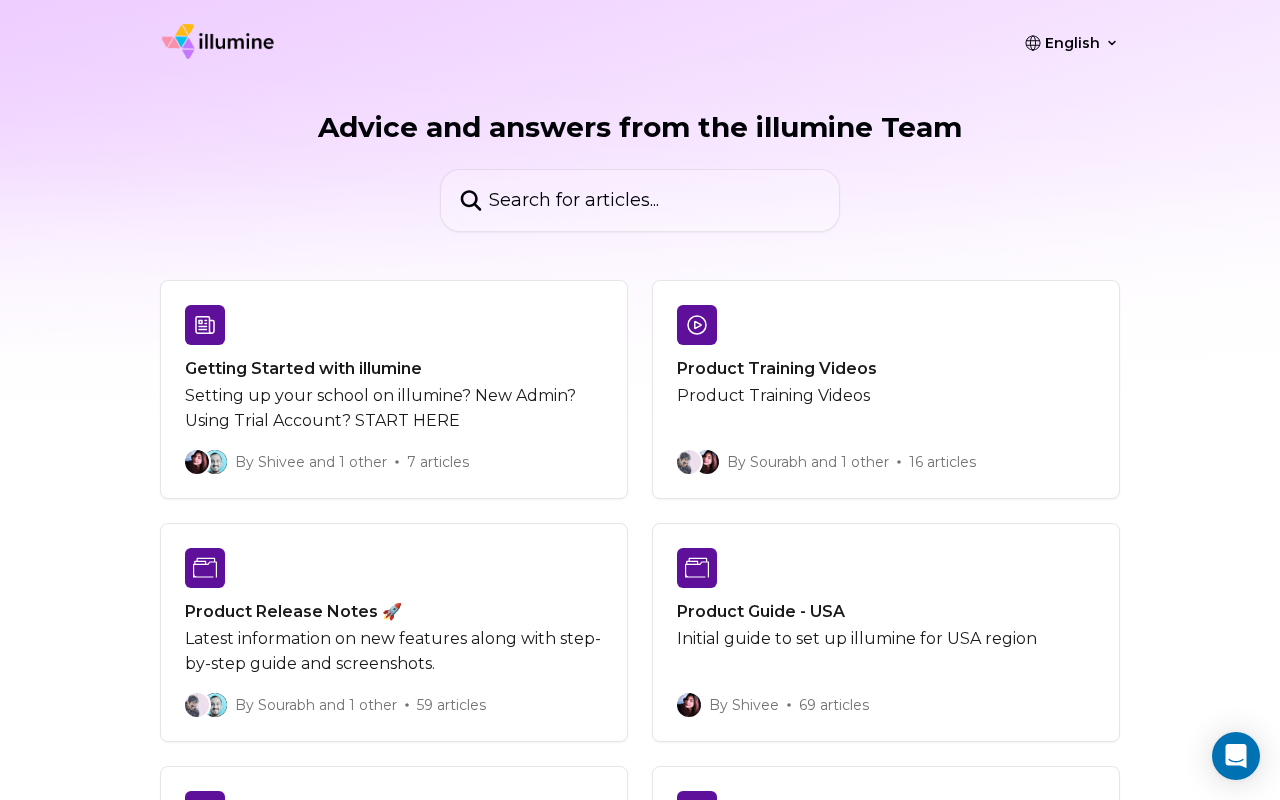Click "7 articles" text
This screenshot has width=1280, height=800.
pos(438,462)
